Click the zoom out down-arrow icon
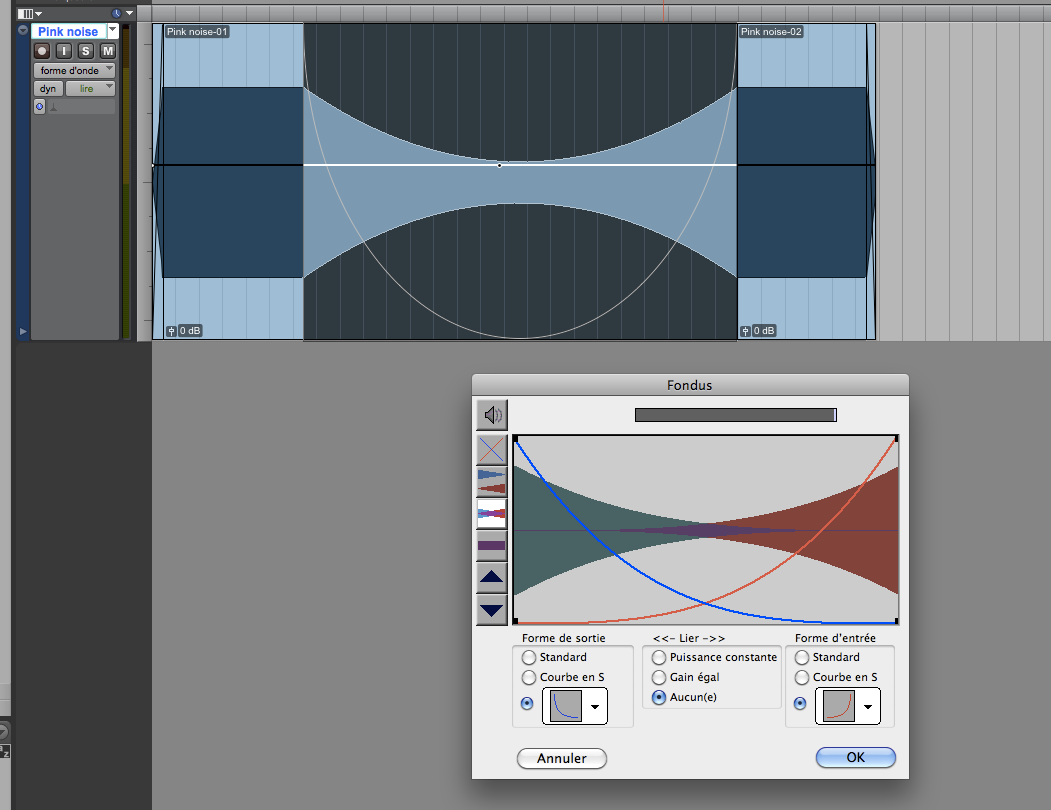The height and width of the screenshot is (810, 1051). [x=492, y=609]
